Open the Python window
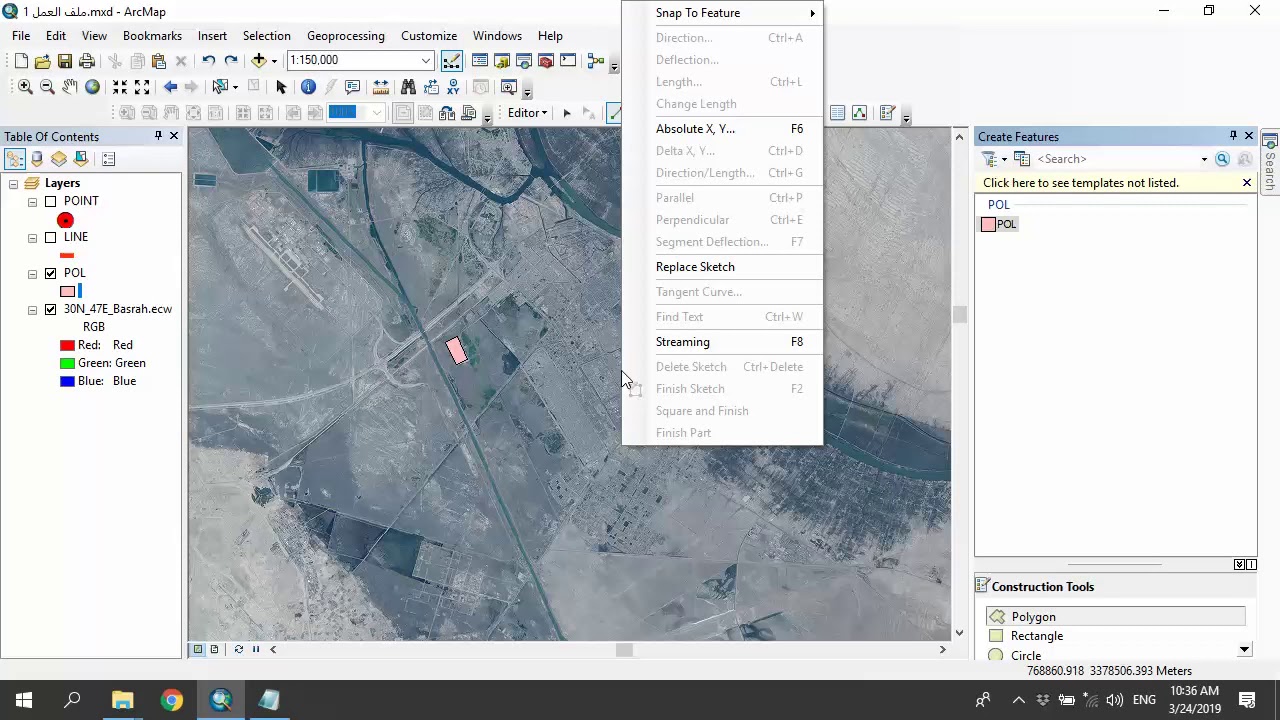This screenshot has height=720, width=1280. (568, 60)
